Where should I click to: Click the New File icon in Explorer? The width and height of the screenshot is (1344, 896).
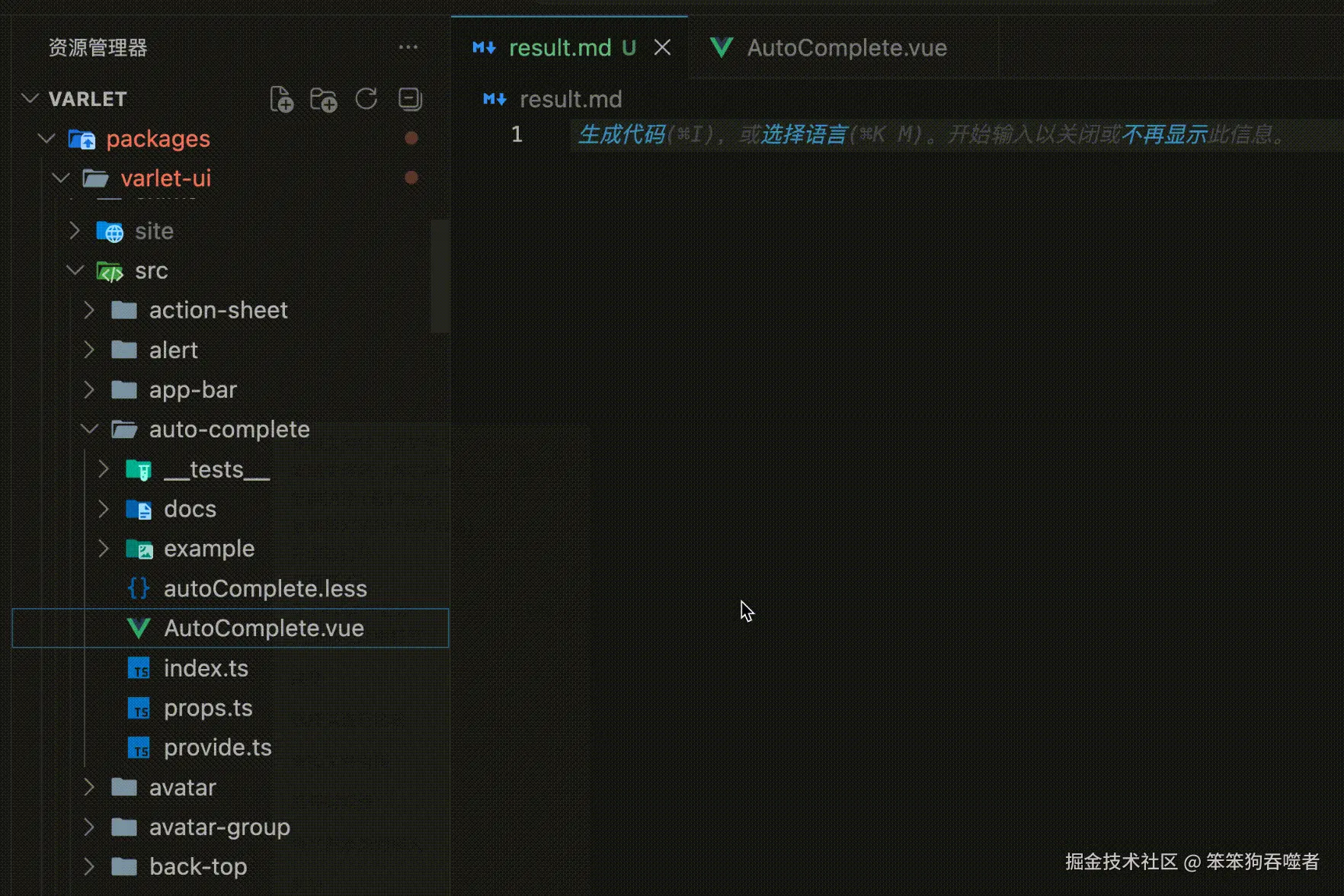click(x=282, y=98)
